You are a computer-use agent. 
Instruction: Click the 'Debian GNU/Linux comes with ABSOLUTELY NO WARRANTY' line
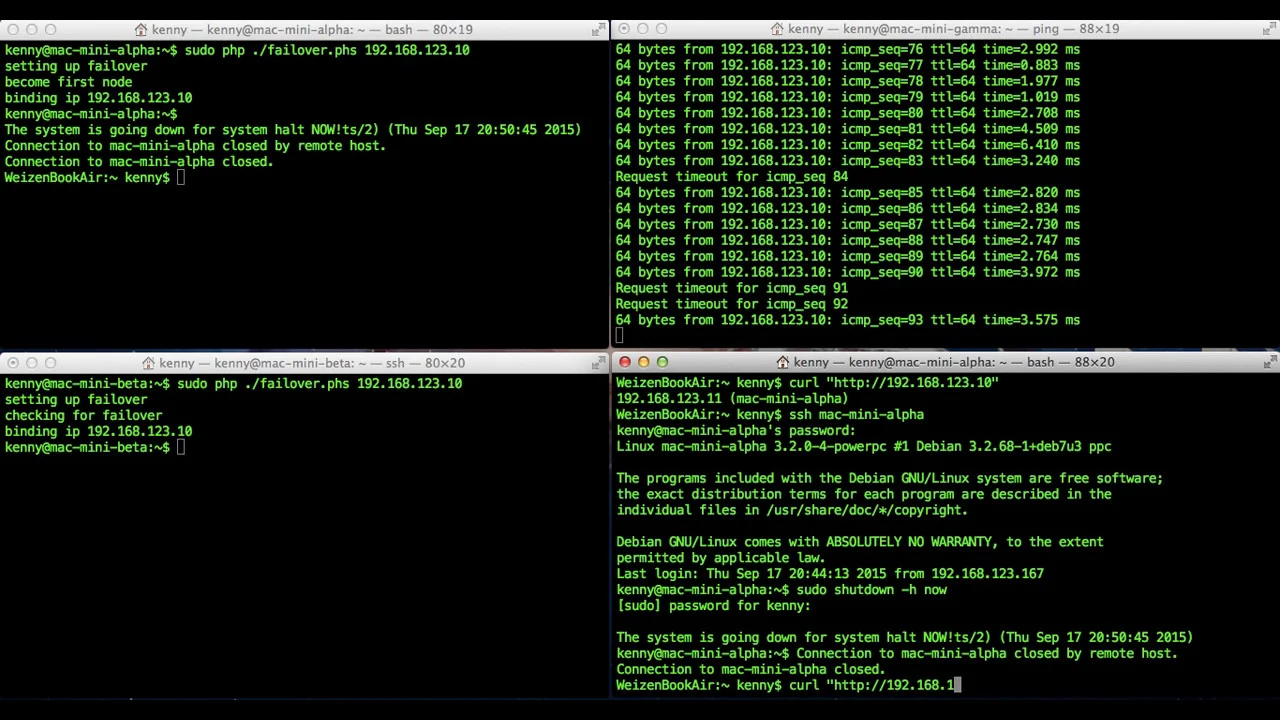click(x=860, y=541)
